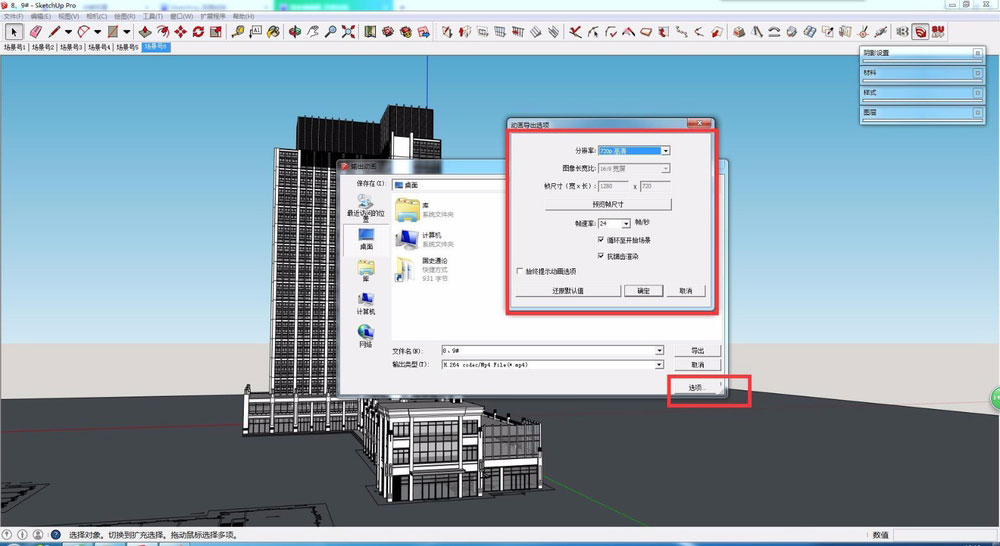Open the Rectangle tool dropdown arrow

tap(127, 31)
